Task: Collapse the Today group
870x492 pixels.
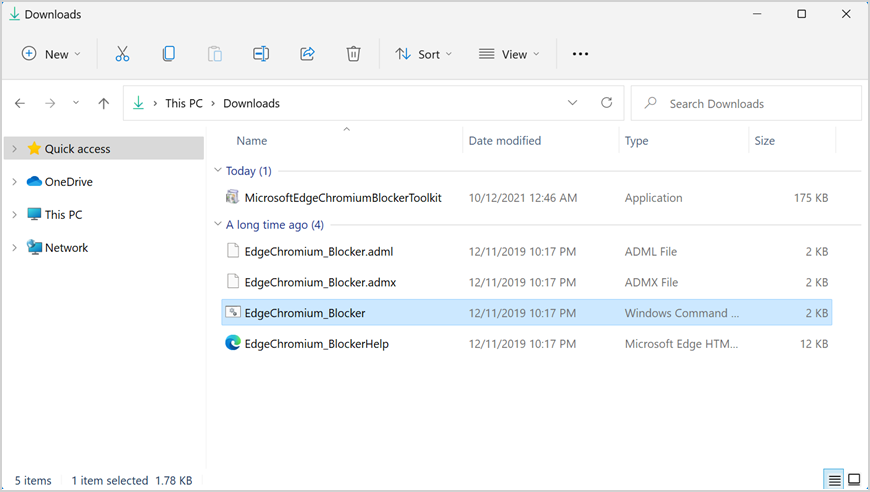Action: pos(217,171)
